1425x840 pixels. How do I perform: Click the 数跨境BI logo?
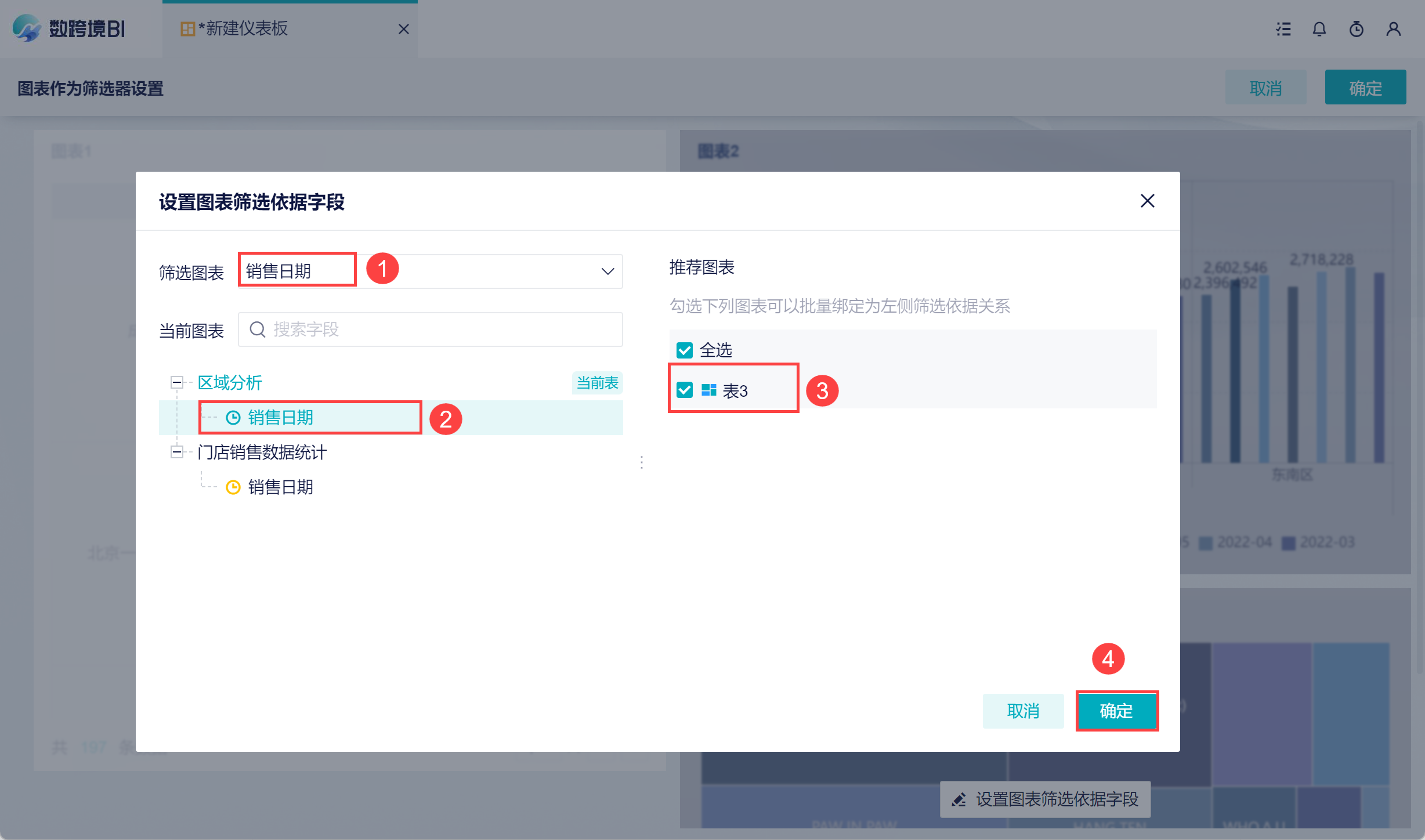(70, 28)
